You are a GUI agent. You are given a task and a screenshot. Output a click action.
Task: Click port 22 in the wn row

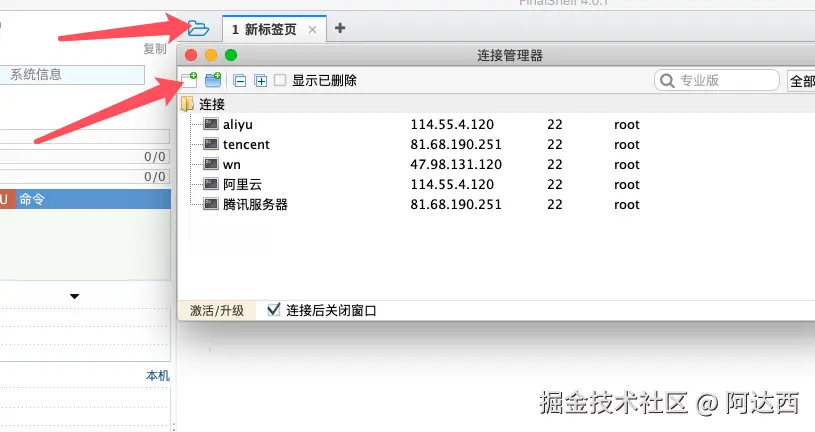click(x=555, y=165)
